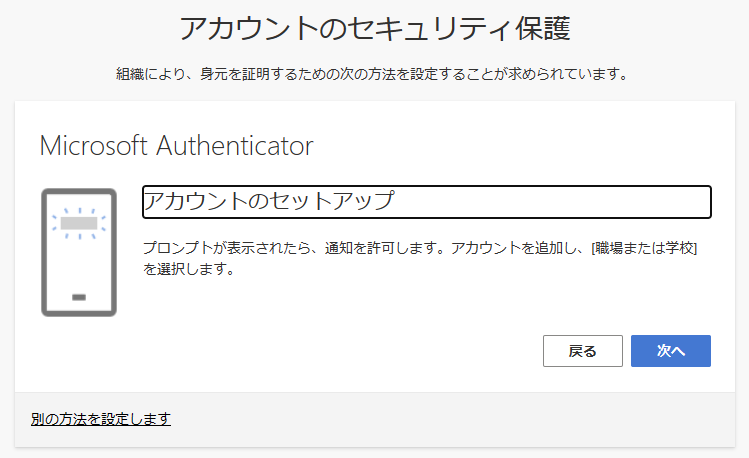Click the [職場または学校] text in the instructions

[x=644, y=248]
